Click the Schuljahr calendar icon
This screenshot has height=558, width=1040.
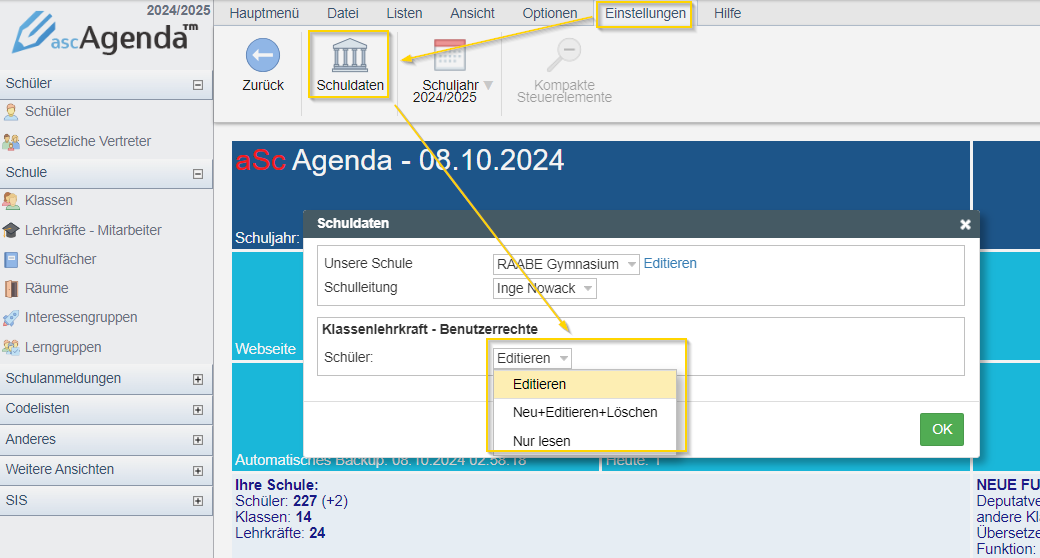click(450, 55)
